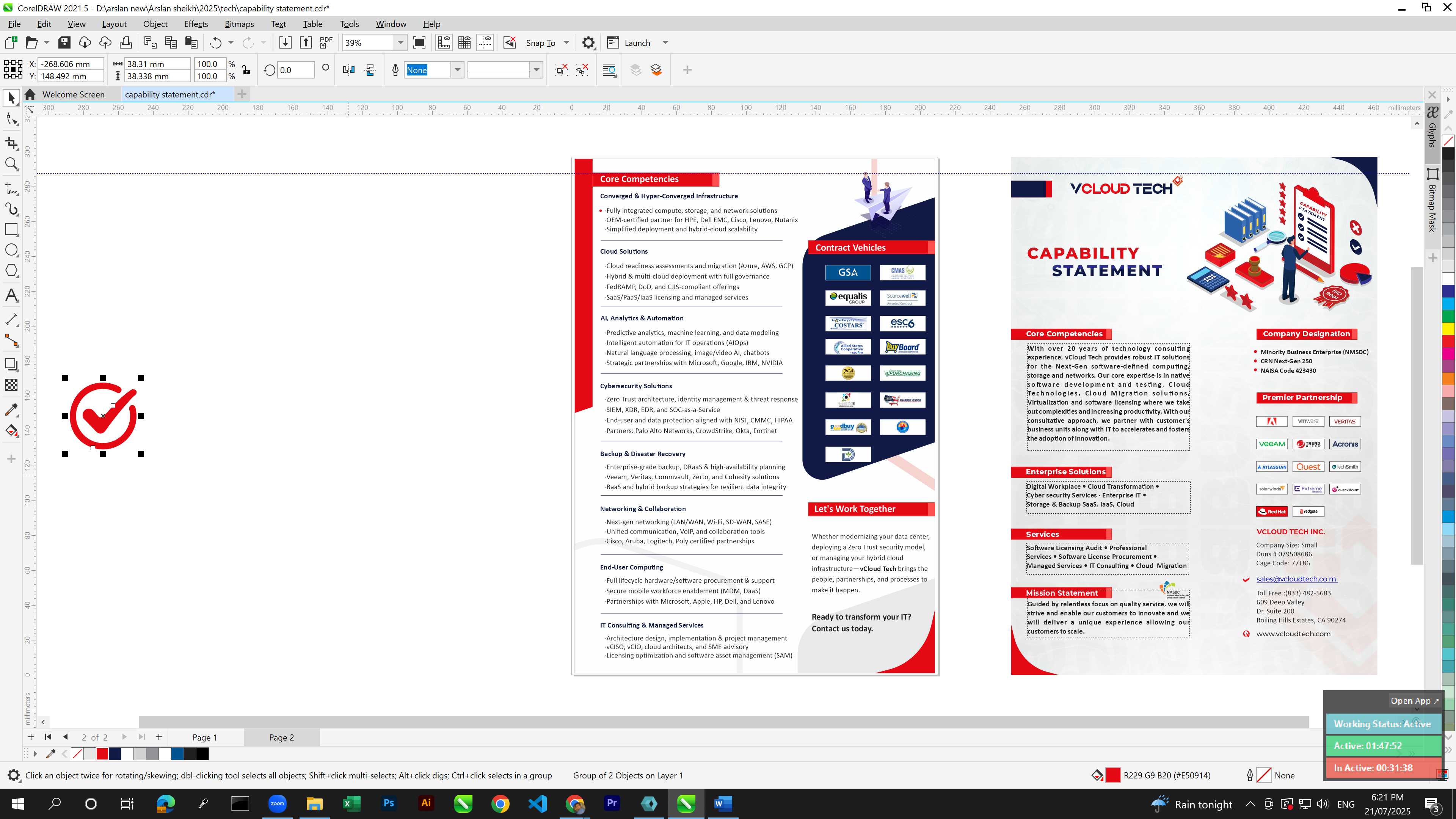The height and width of the screenshot is (819, 1456).
Task: Open the zoom level dropdown
Action: (x=400, y=43)
